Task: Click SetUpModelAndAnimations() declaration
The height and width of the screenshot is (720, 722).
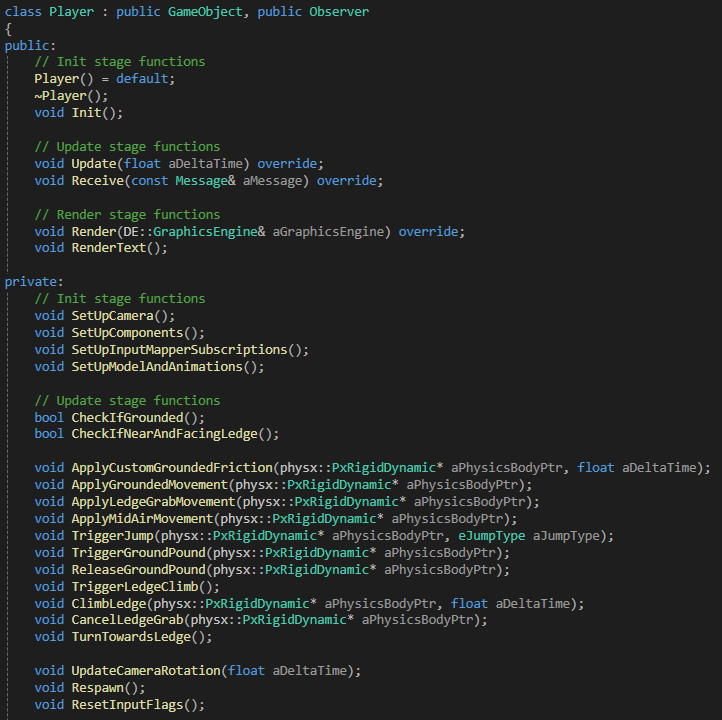Action: tap(149, 367)
